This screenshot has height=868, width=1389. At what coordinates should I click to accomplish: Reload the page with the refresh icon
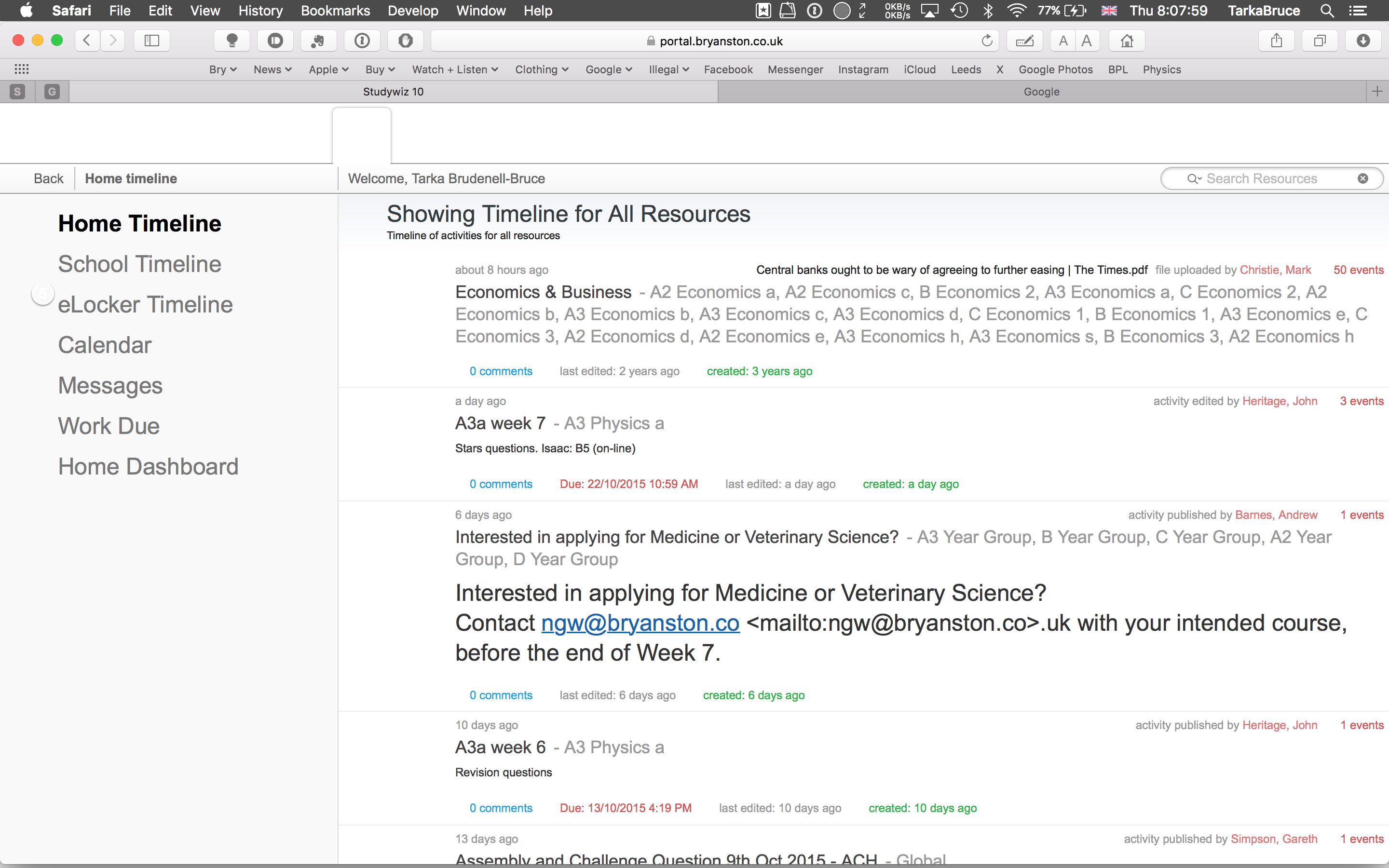[x=987, y=41]
